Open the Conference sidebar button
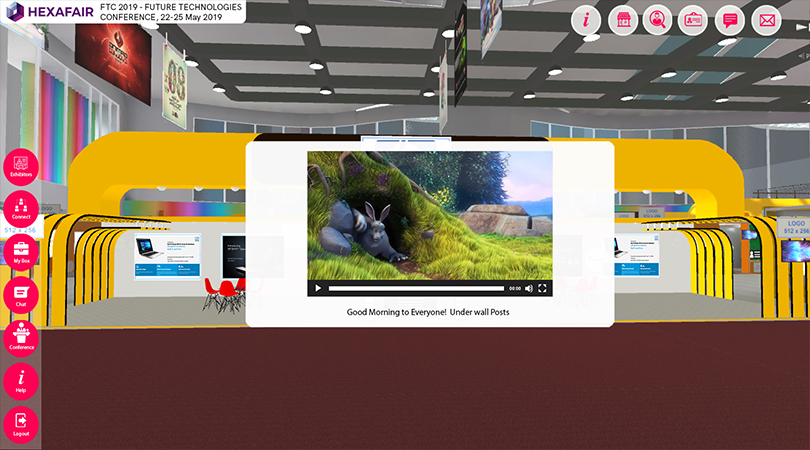This screenshot has width=810, height=450. (21, 338)
